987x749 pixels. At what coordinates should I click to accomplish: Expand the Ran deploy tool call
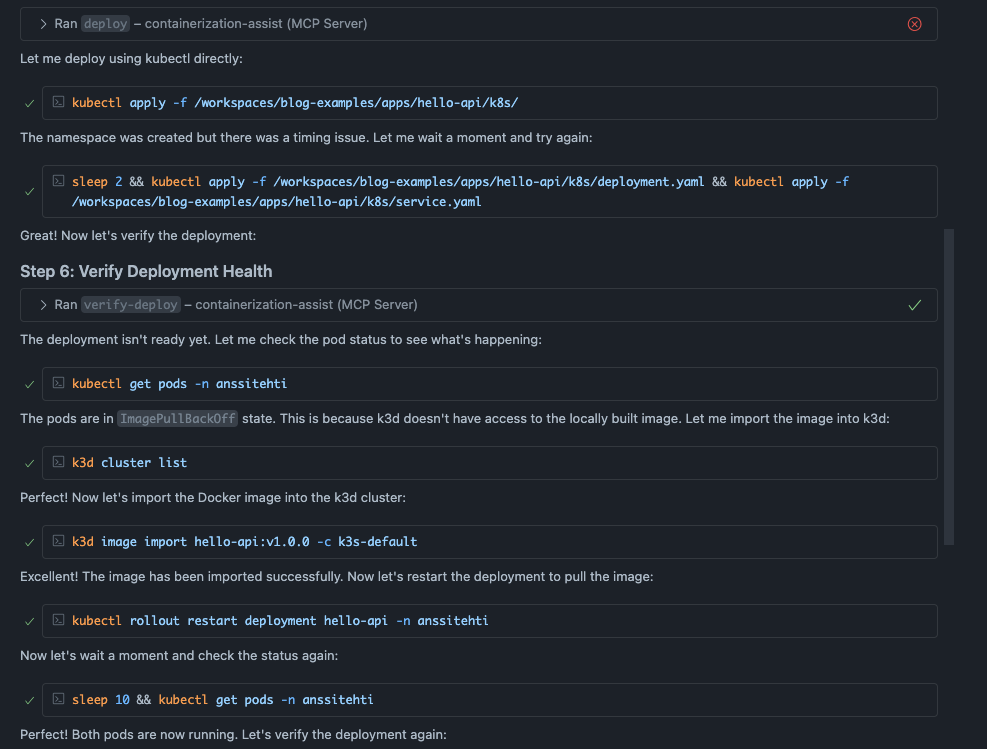pos(44,24)
